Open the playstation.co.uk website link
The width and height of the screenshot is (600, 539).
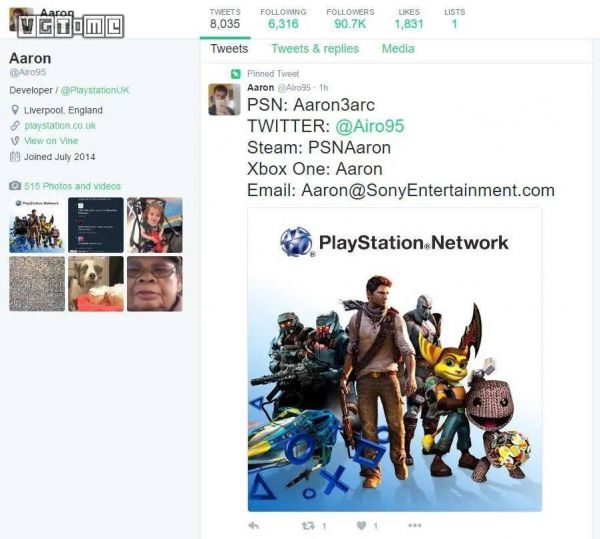click(60, 126)
